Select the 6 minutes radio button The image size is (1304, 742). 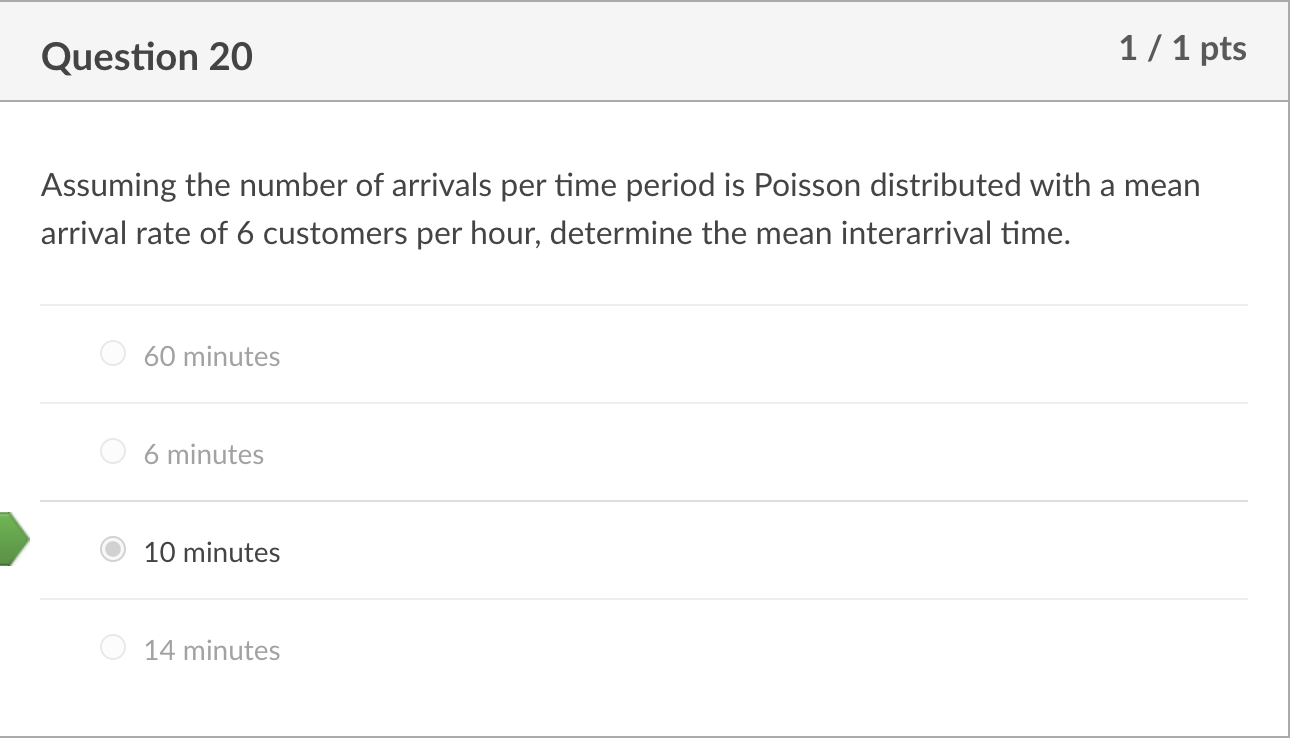[x=114, y=452]
